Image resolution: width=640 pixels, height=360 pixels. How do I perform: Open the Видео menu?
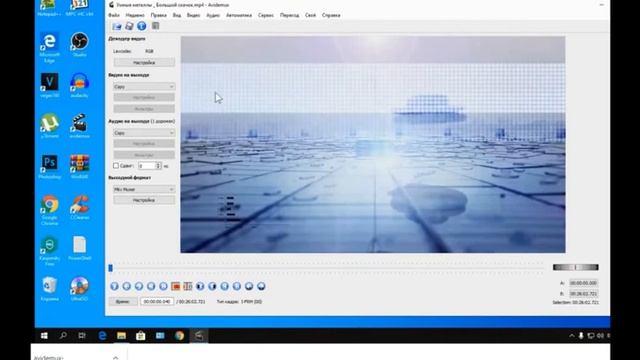click(193, 15)
